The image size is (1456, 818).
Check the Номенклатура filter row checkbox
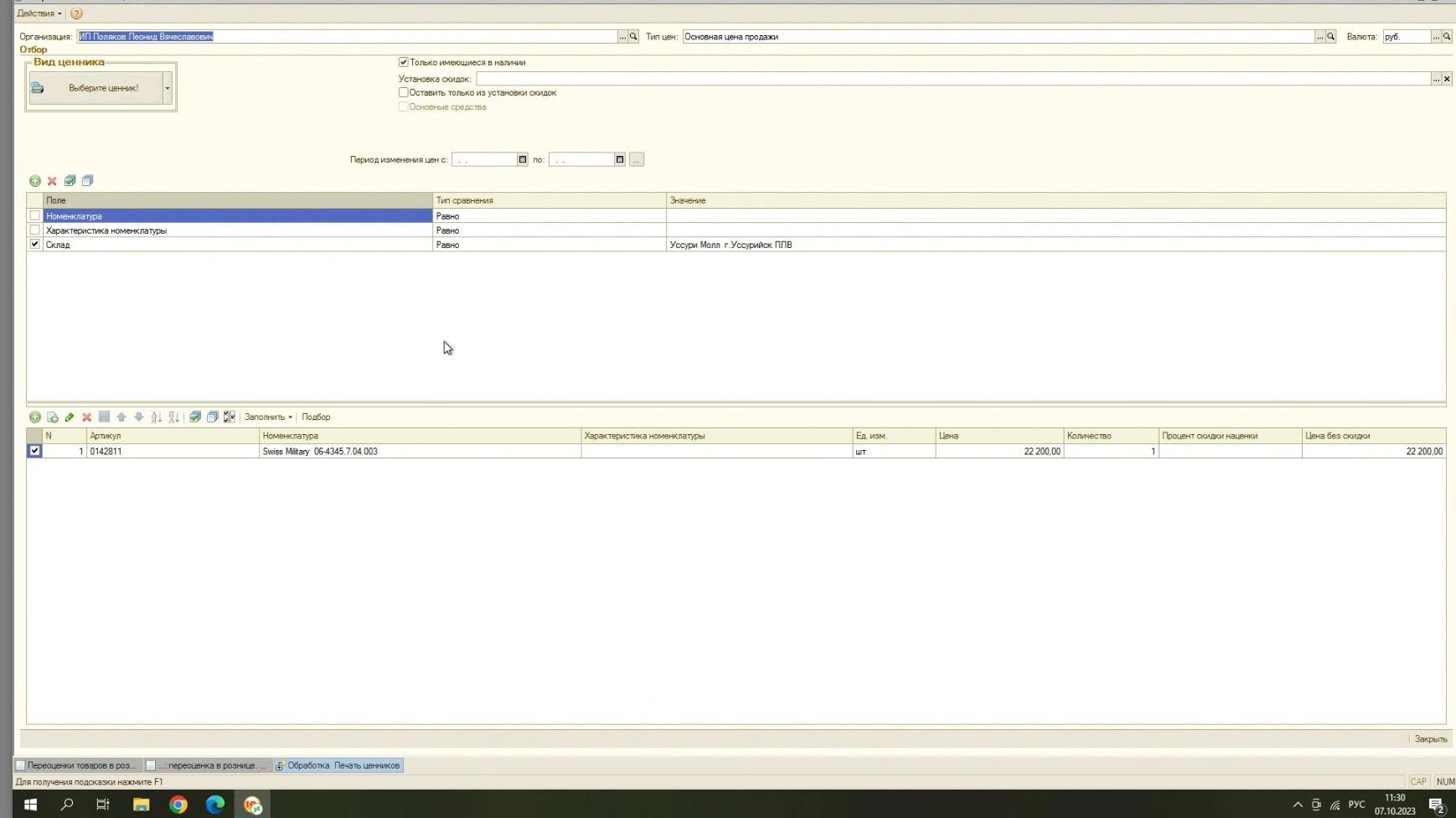(34, 215)
